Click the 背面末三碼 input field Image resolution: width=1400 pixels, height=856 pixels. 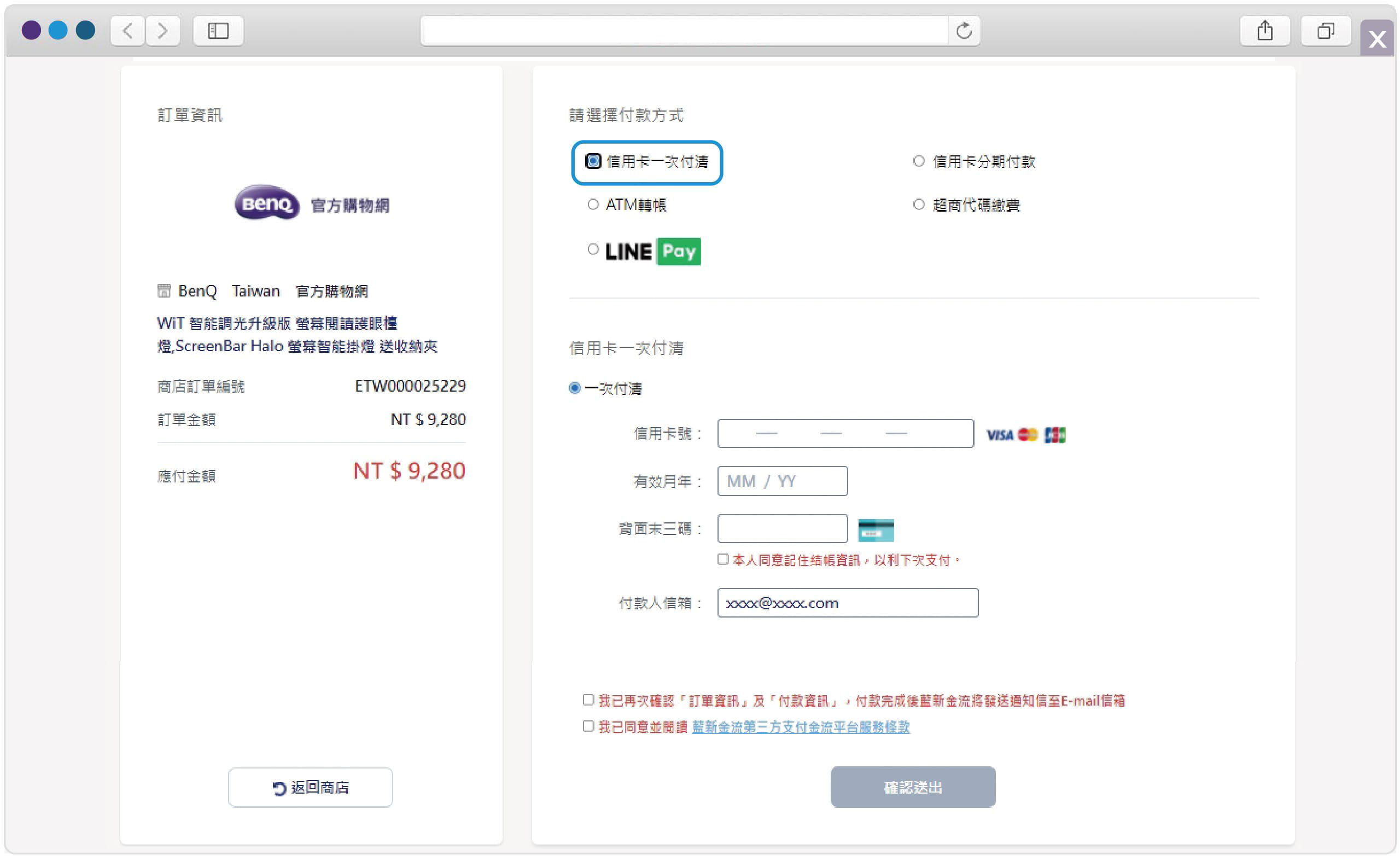click(x=783, y=528)
